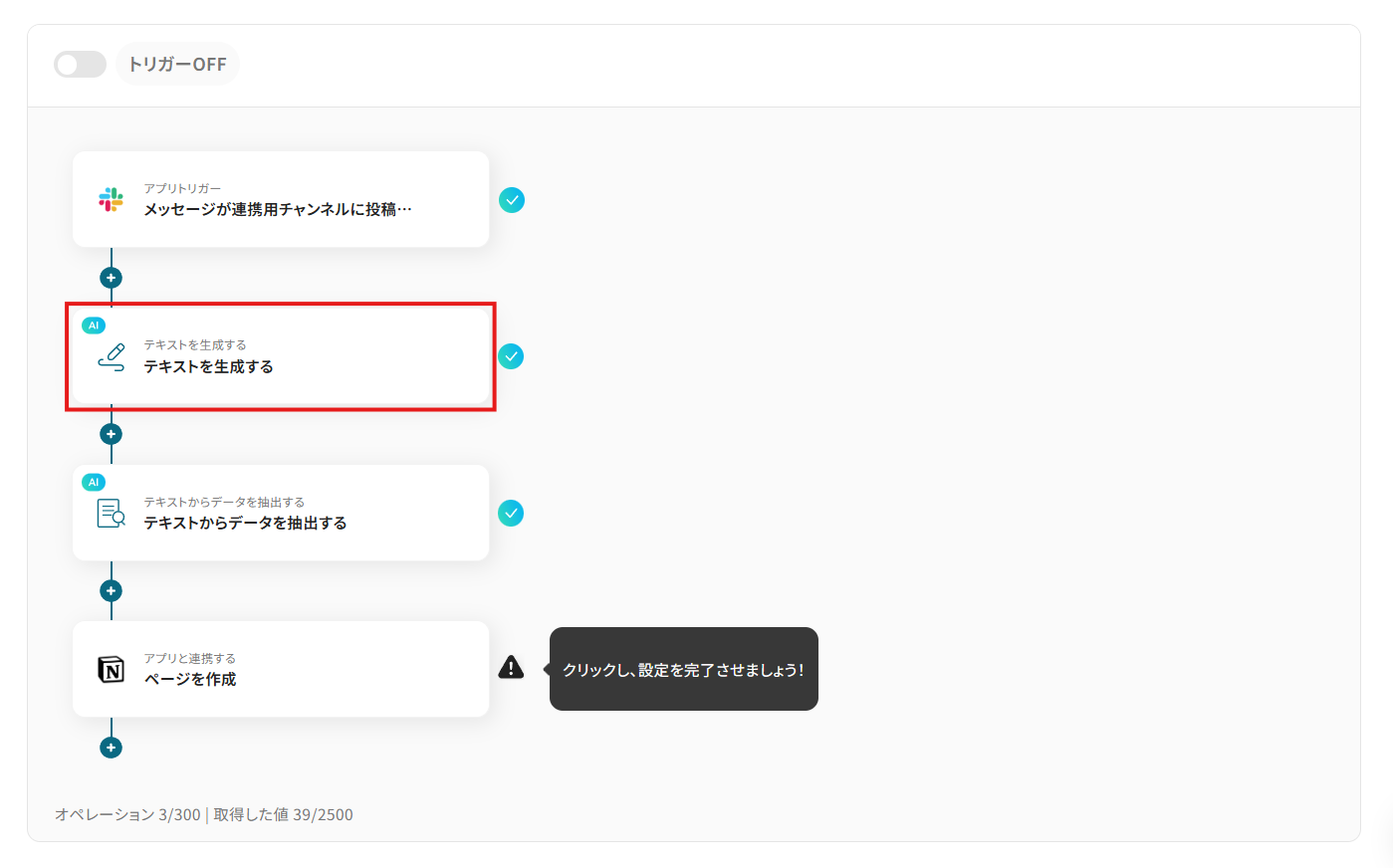
Task: Add step below テキストを生成する with plus
Action: [112, 434]
